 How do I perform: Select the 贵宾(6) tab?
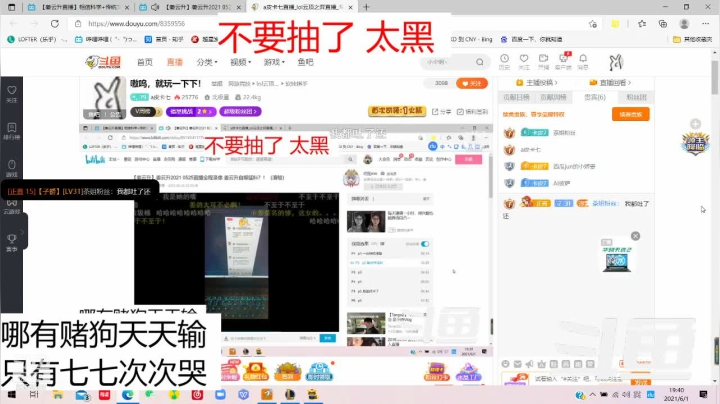tap(595, 97)
